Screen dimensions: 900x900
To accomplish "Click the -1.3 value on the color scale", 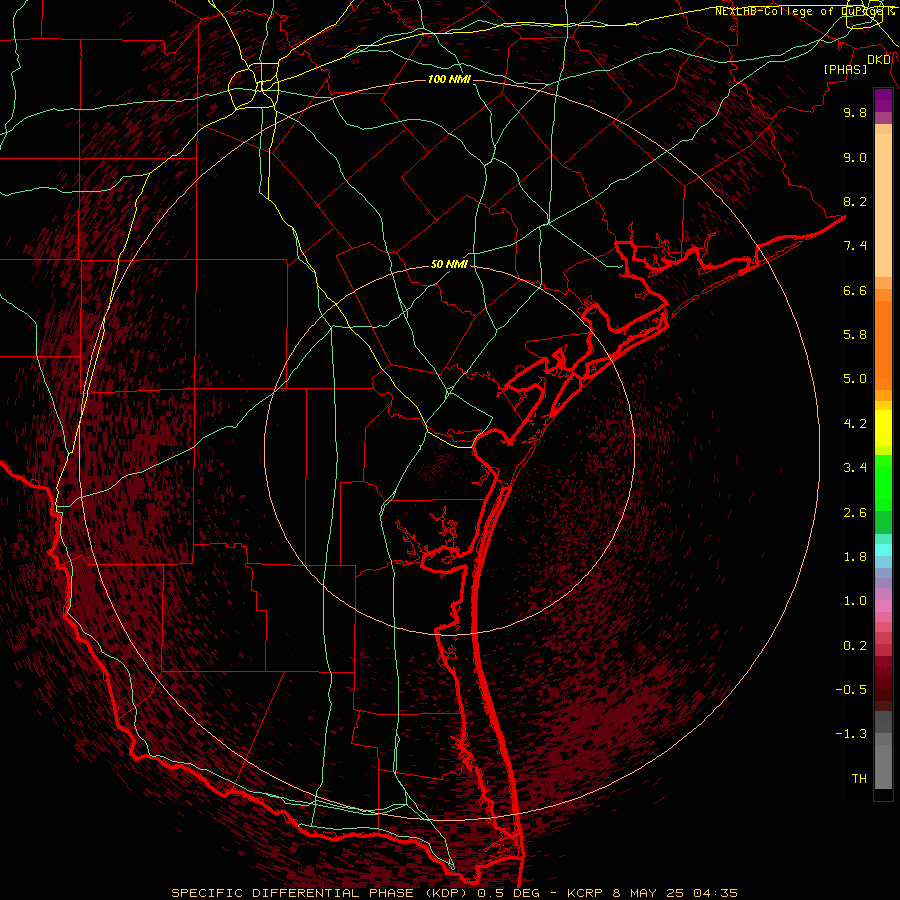I will click(x=851, y=734).
